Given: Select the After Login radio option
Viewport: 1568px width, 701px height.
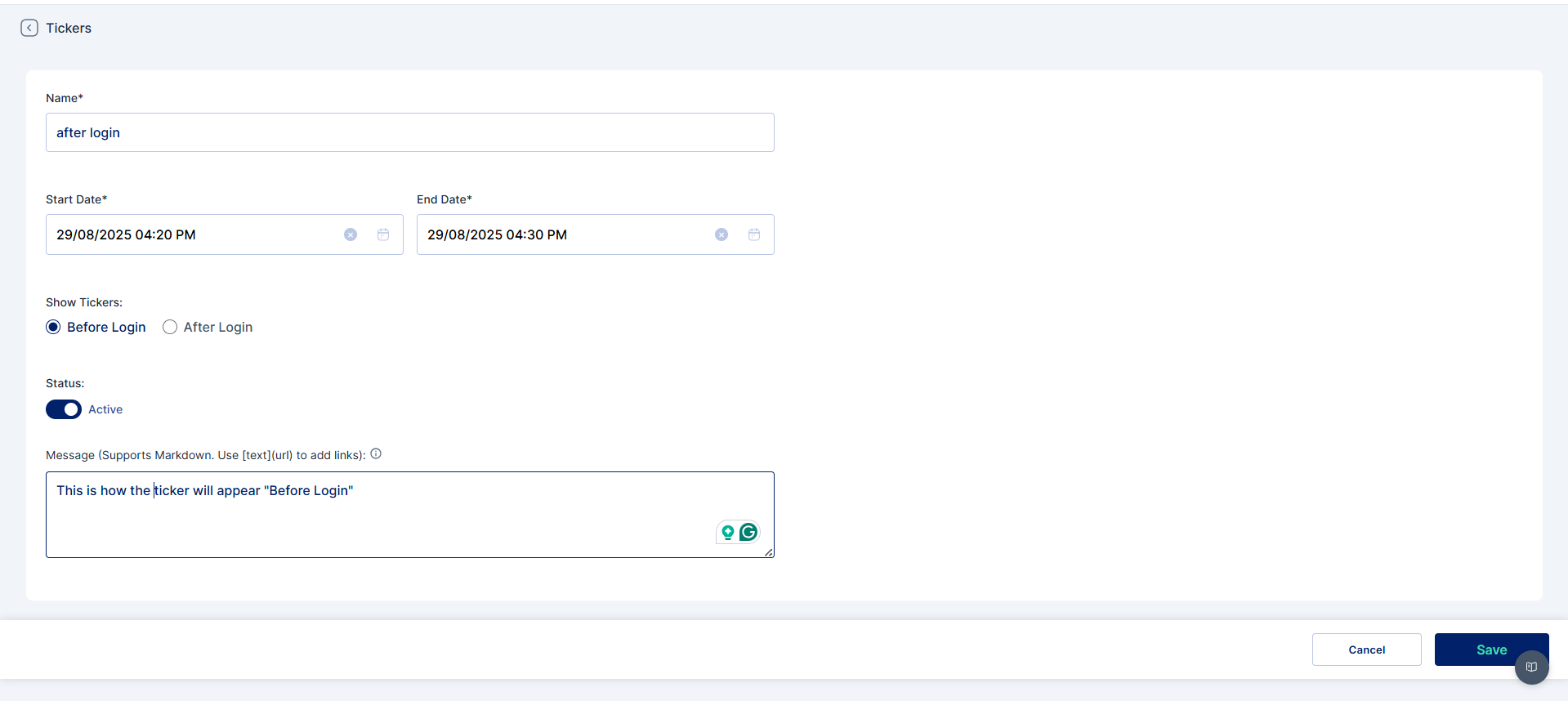Looking at the screenshot, I should click(x=170, y=327).
